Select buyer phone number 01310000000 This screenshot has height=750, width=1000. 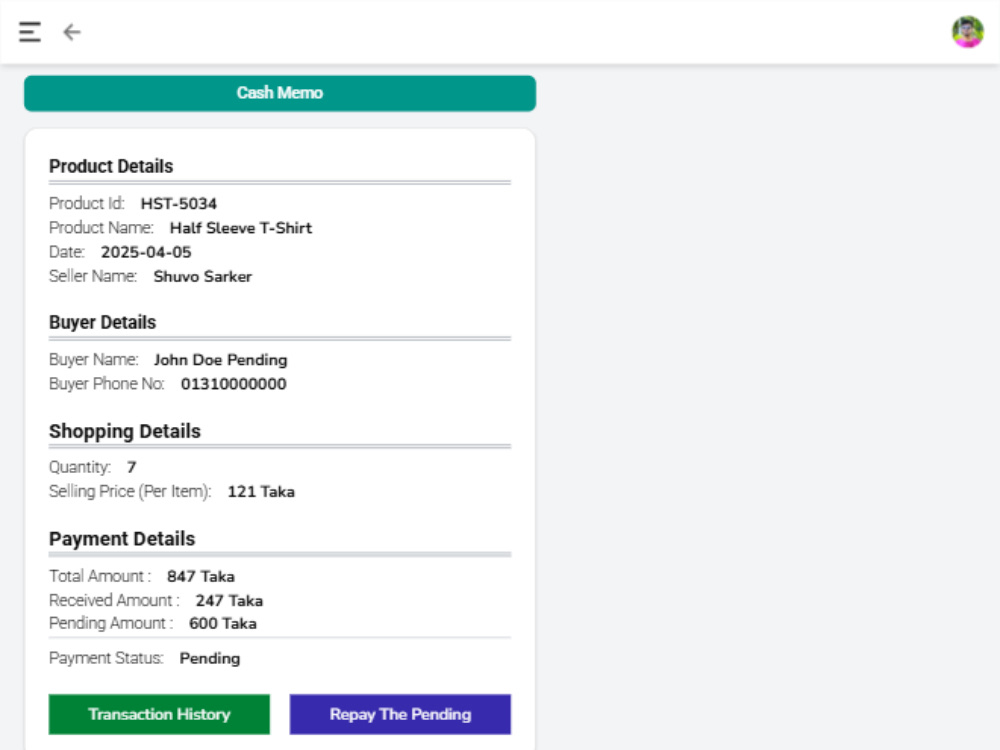click(233, 384)
